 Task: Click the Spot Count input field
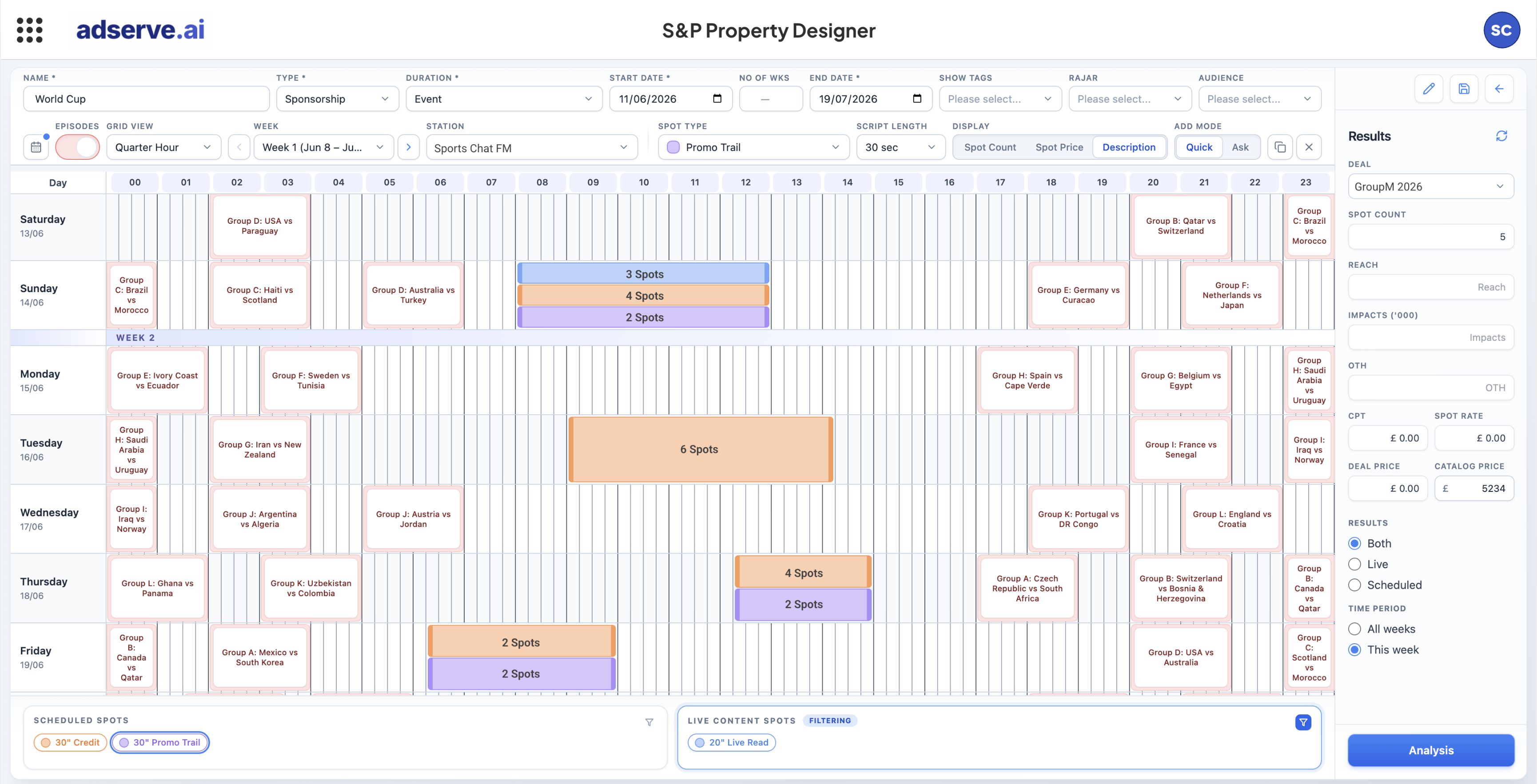pos(1430,237)
